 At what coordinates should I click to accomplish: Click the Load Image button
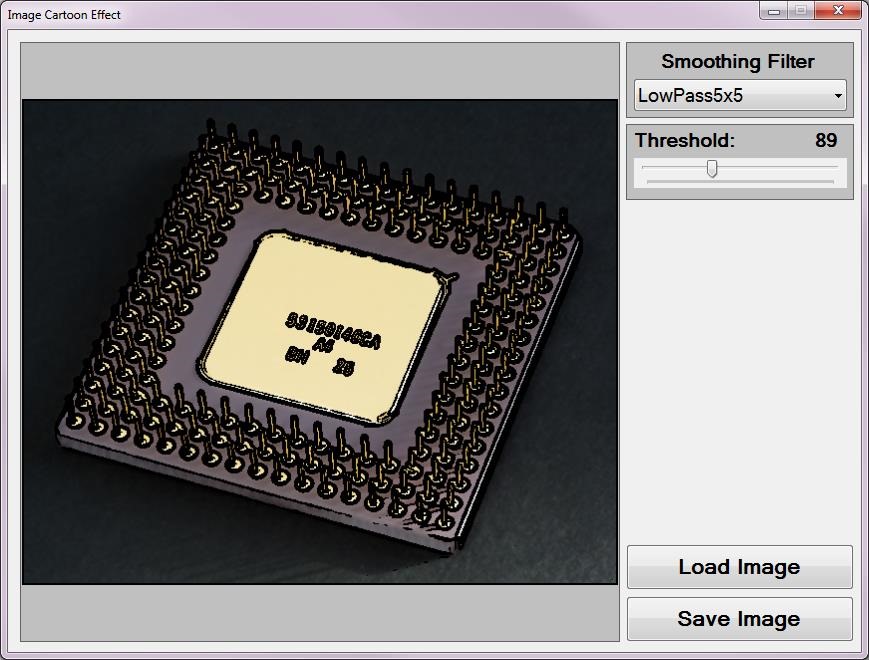[x=739, y=567]
